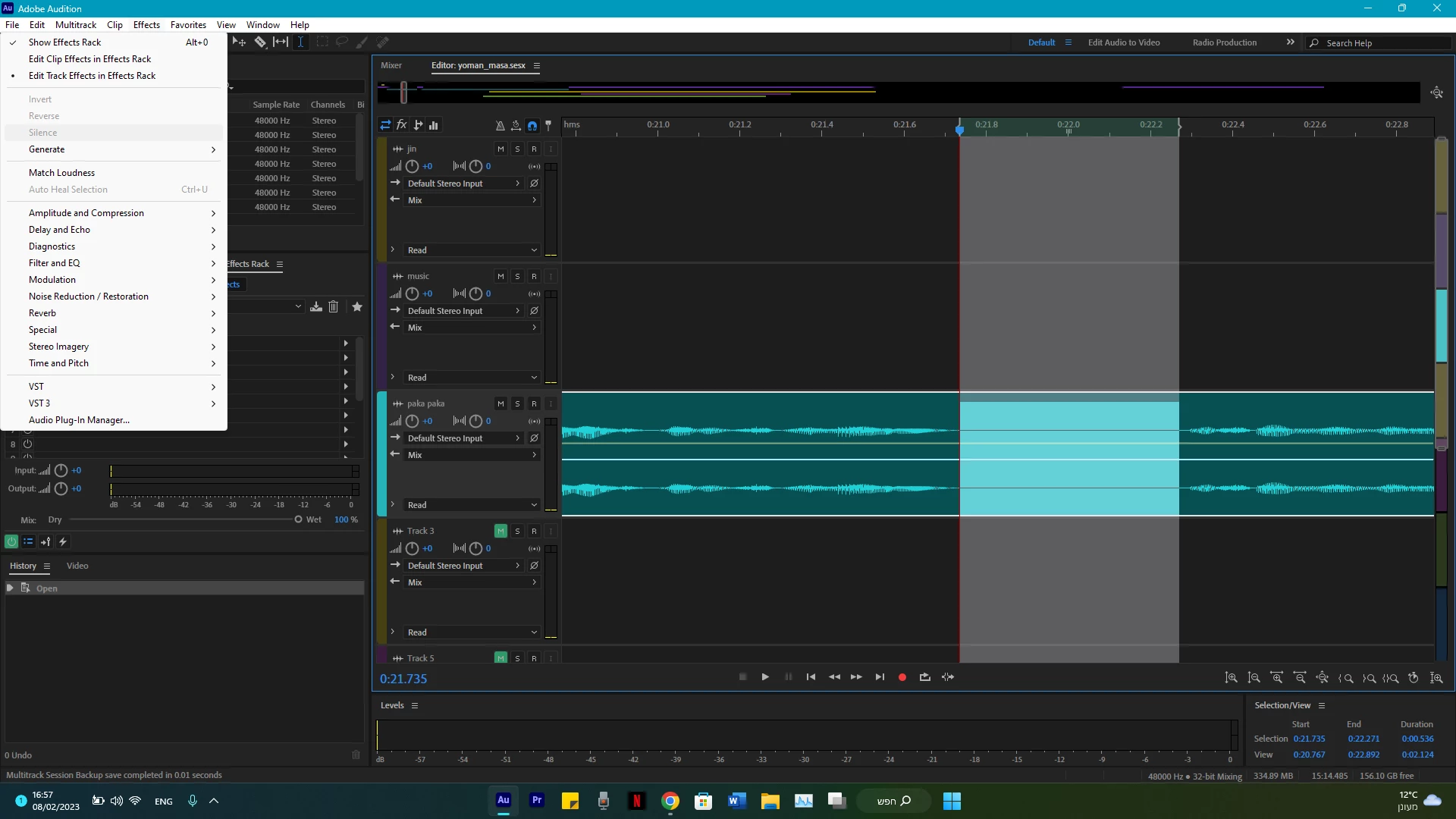This screenshot has width=1456, height=819.
Task: Click the snapping magnet icon
Action: pyautogui.click(x=532, y=125)
